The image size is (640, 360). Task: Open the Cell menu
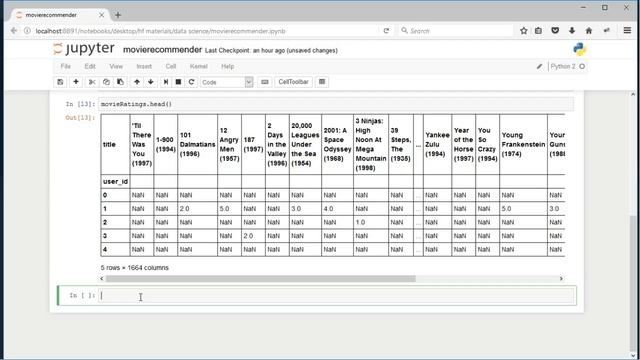[171, 66]
